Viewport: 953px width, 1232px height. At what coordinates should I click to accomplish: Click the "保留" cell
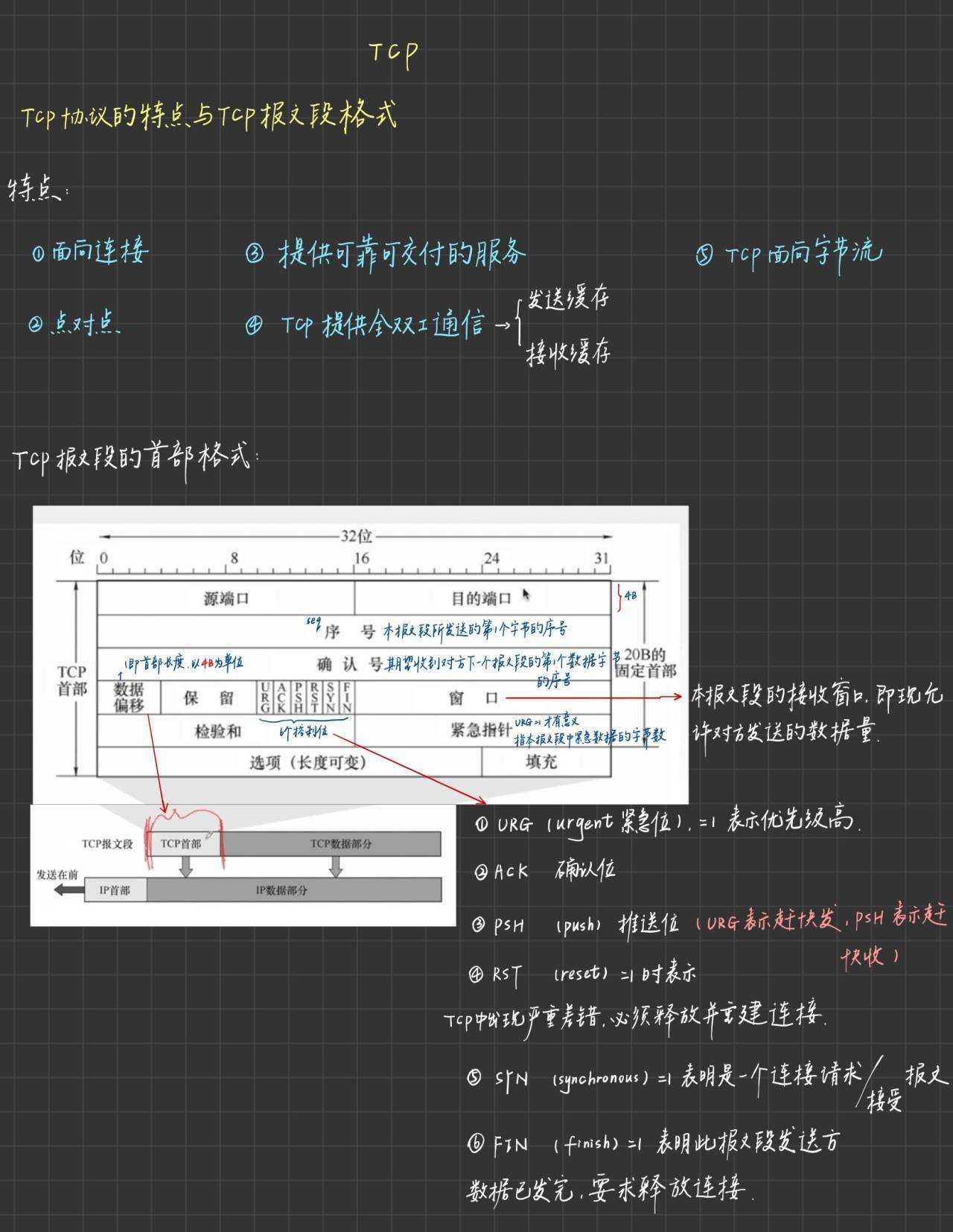[208, 698]
